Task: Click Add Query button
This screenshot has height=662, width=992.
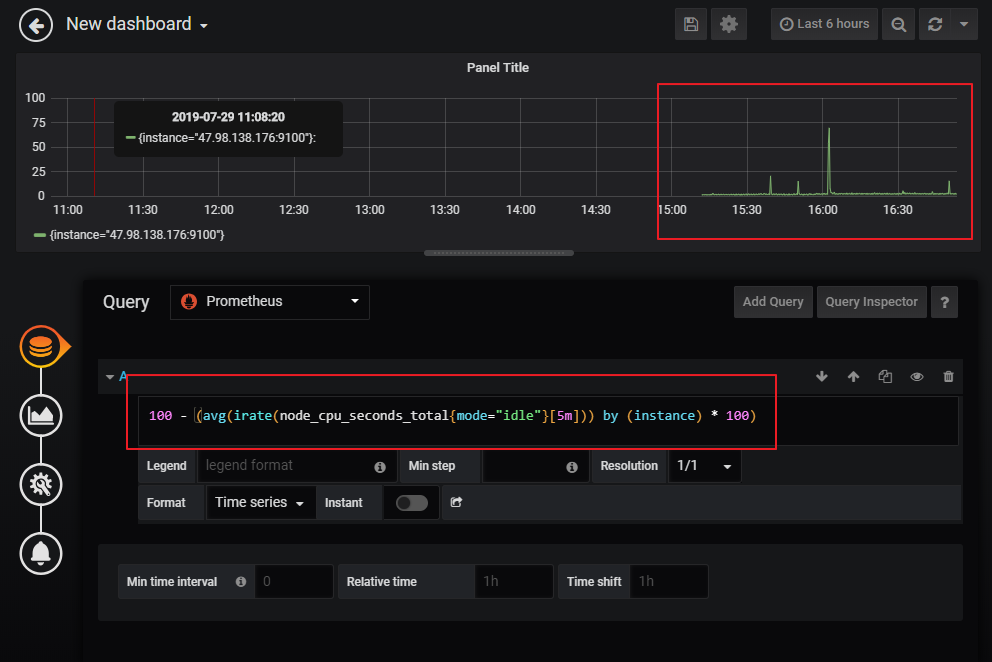Action: [773, 302]
